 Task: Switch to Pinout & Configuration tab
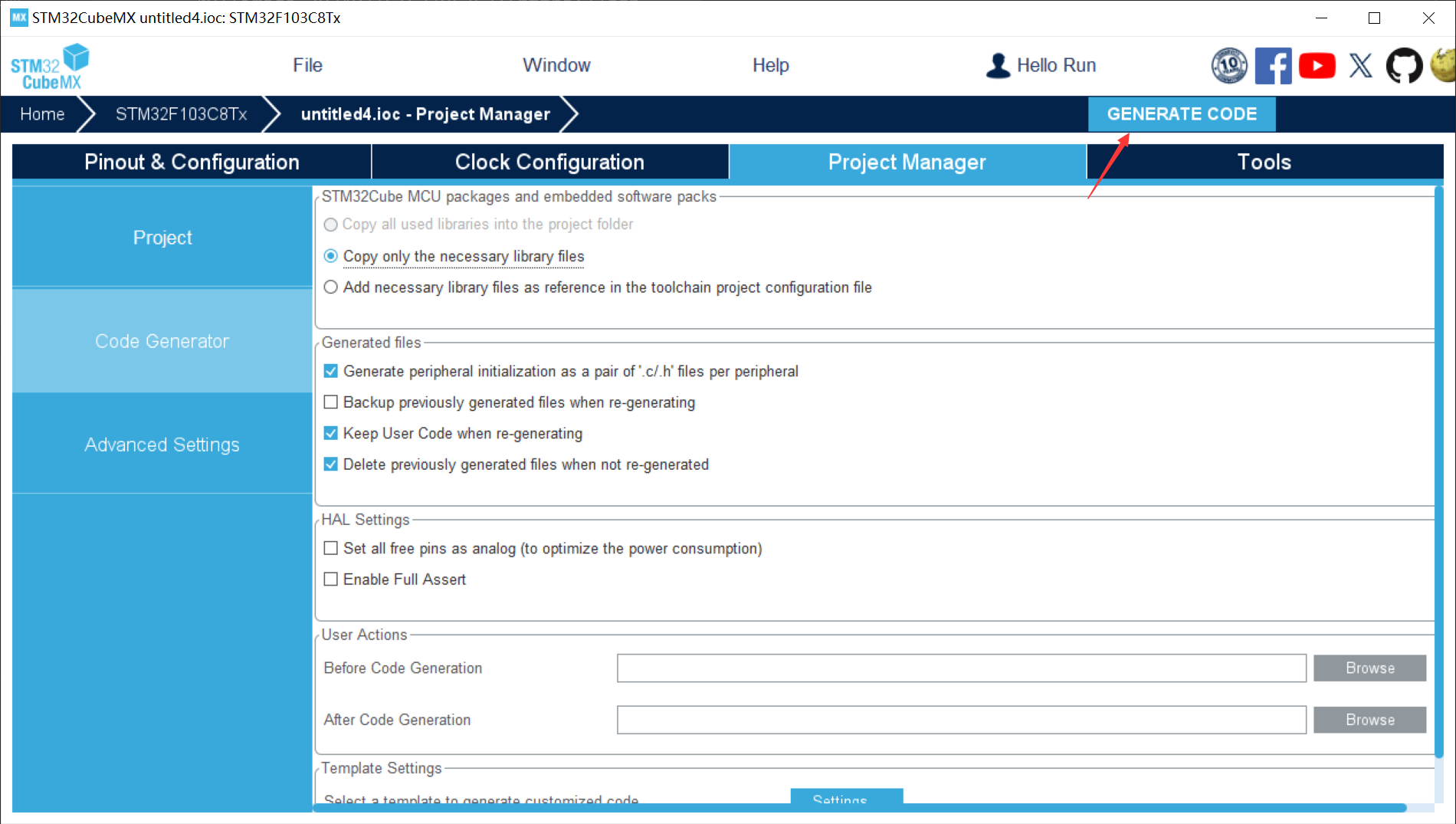[x=192, y=162]
